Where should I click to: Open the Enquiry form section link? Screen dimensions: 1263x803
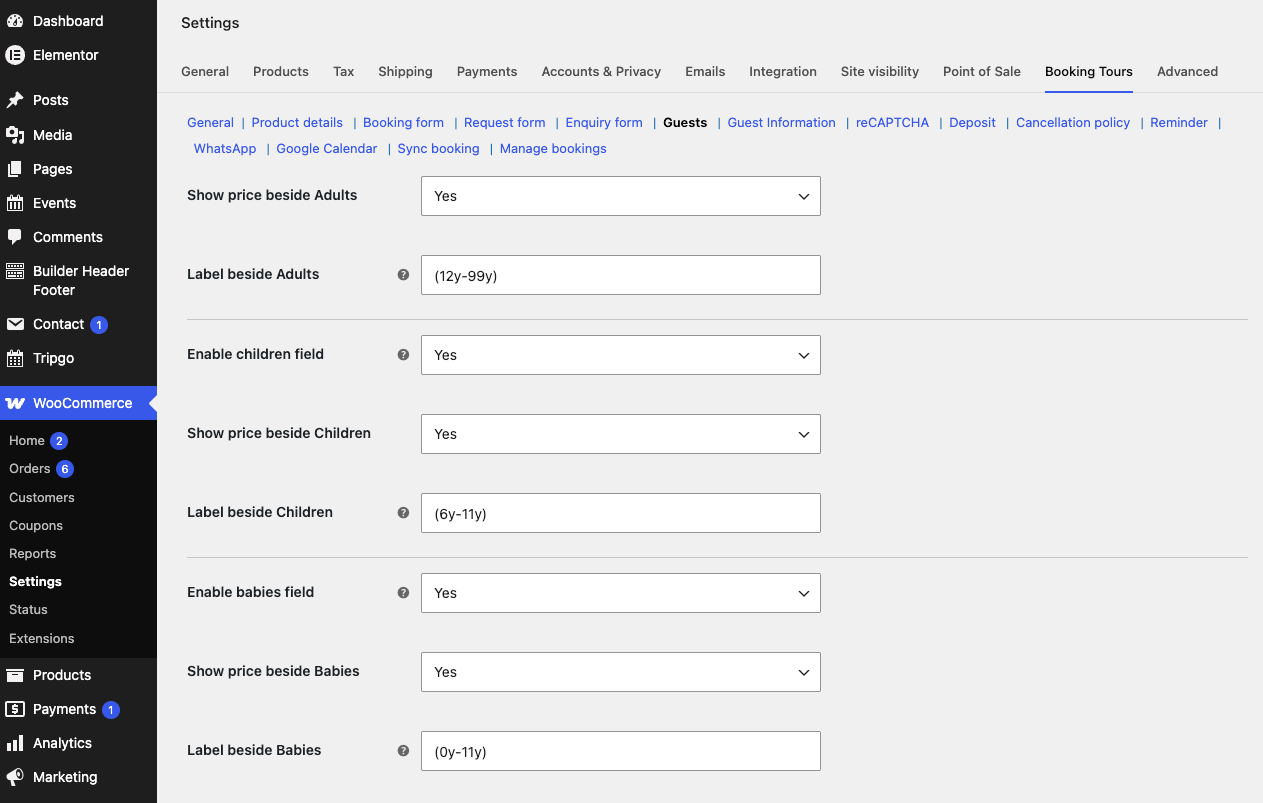[604, 122]
